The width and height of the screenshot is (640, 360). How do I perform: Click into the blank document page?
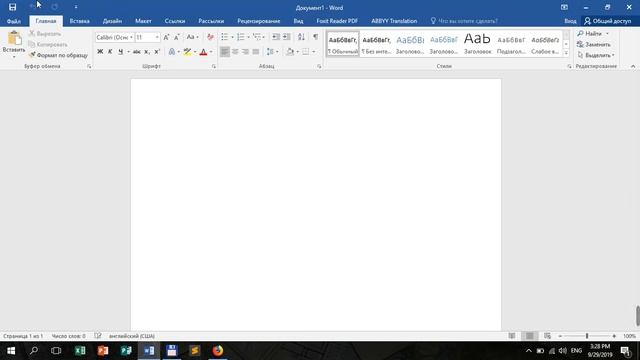316,205
